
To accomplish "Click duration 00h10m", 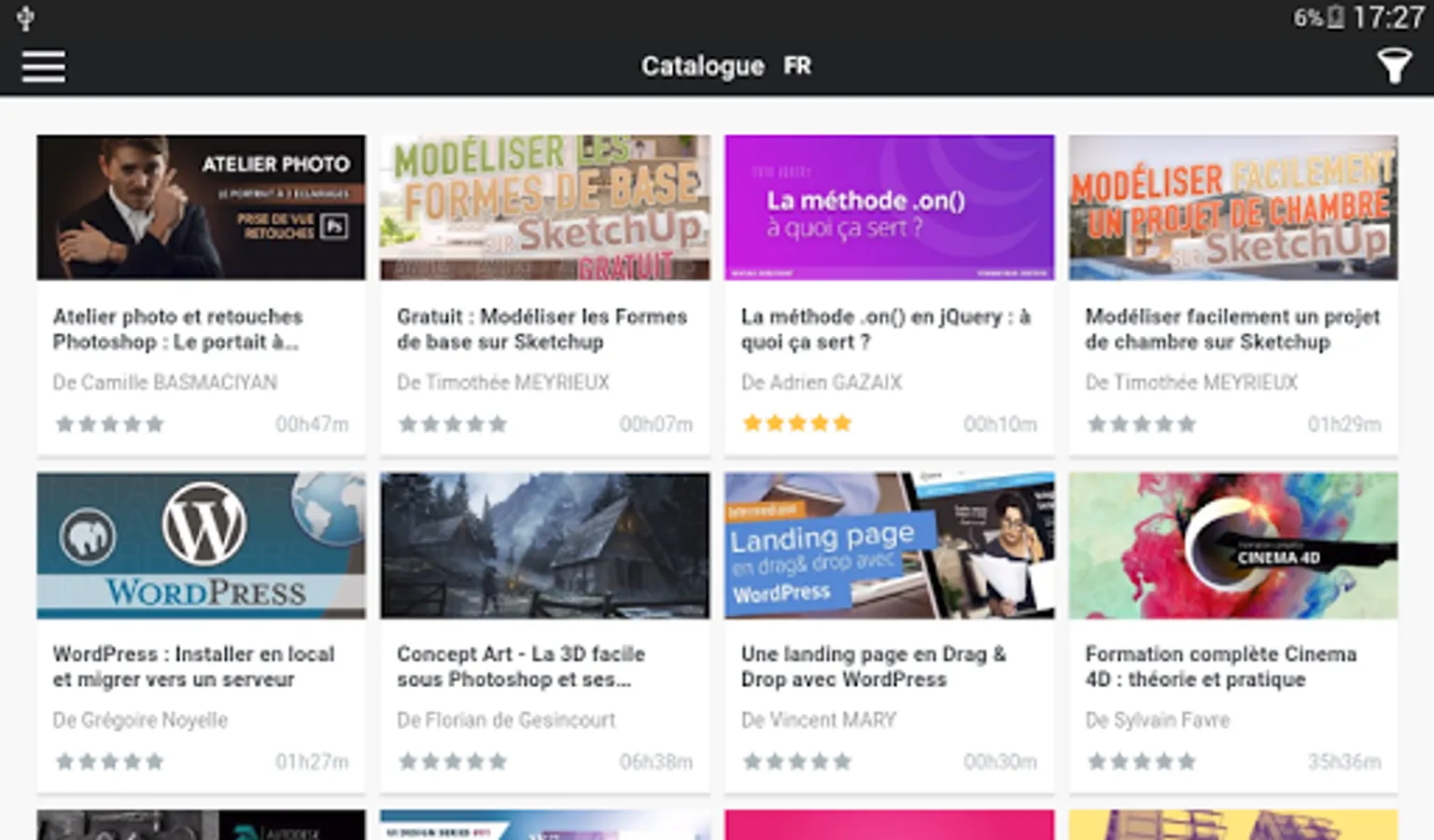I will 1000,425.
